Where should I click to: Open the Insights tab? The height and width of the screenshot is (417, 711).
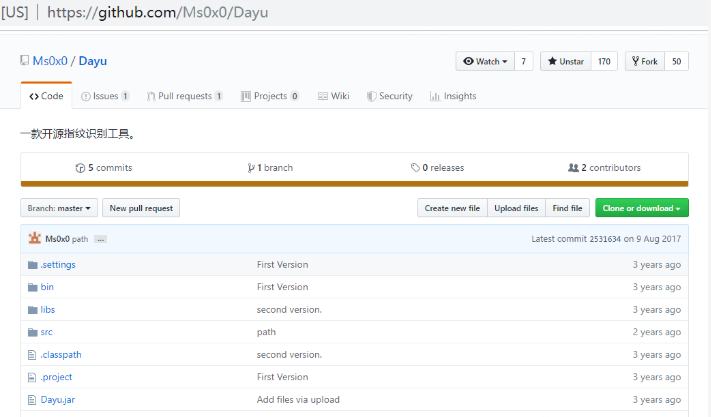click(453, 96)
